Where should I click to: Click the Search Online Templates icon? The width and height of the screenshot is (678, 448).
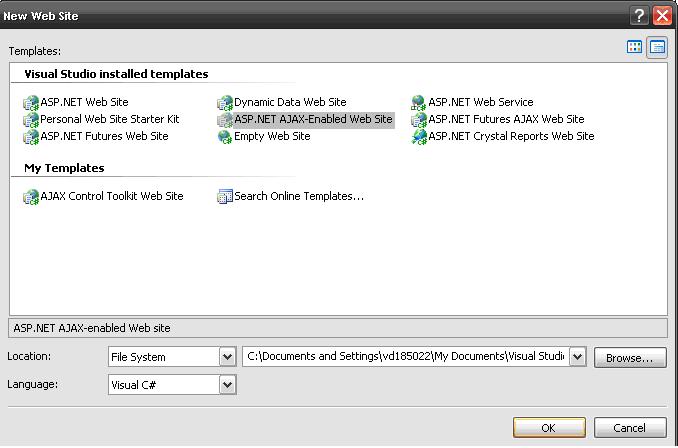tap(225, 197)
